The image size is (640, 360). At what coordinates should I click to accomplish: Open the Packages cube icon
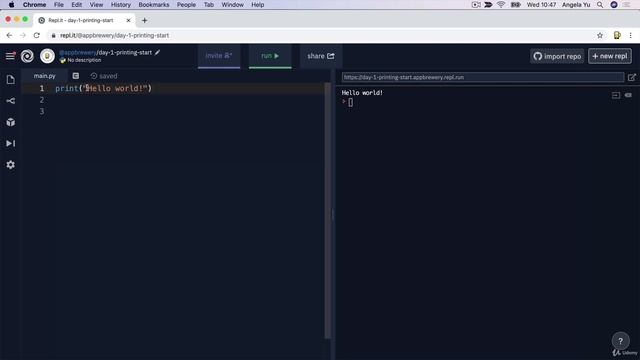click(x=11, y=122)
